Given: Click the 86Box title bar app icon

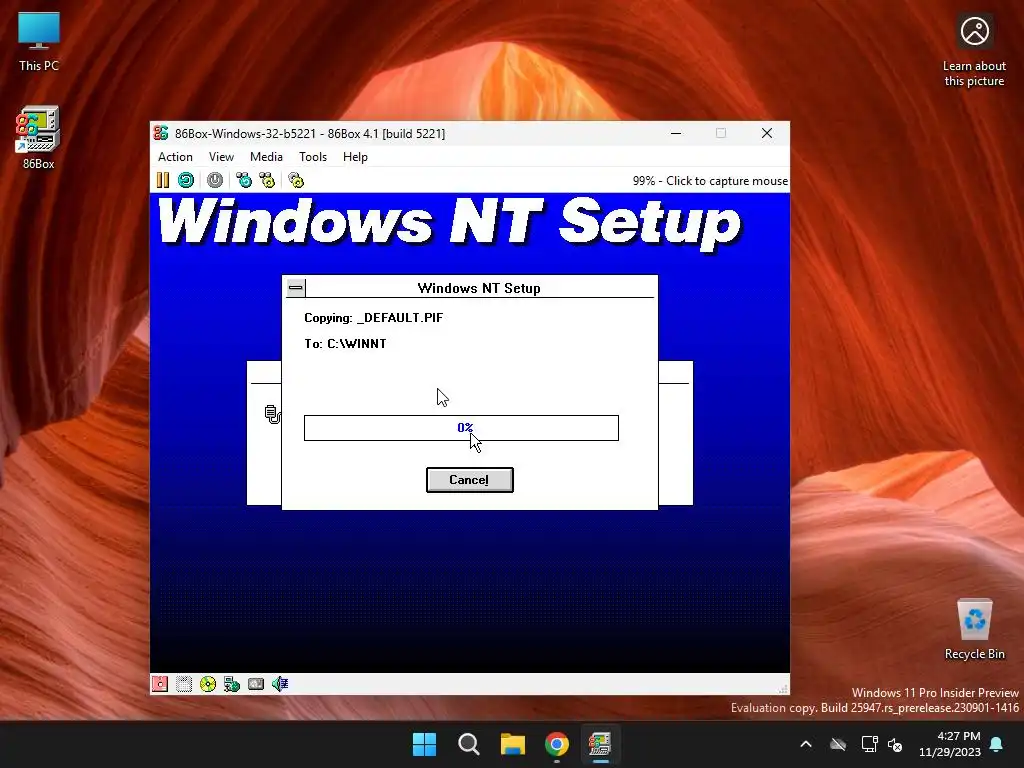Looking at the screenshot, I should (x=161, y=133).
